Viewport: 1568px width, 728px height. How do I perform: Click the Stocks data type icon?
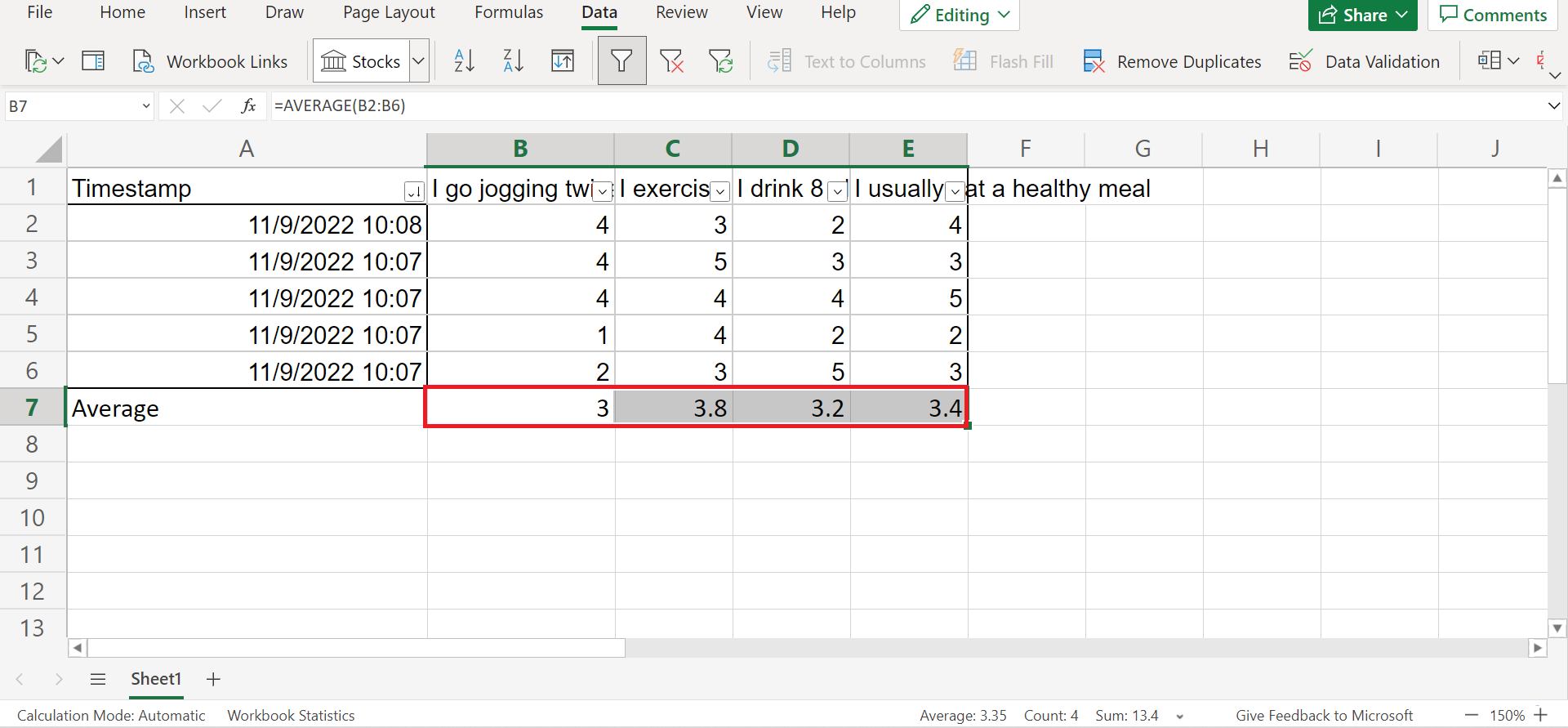point(361,61)
